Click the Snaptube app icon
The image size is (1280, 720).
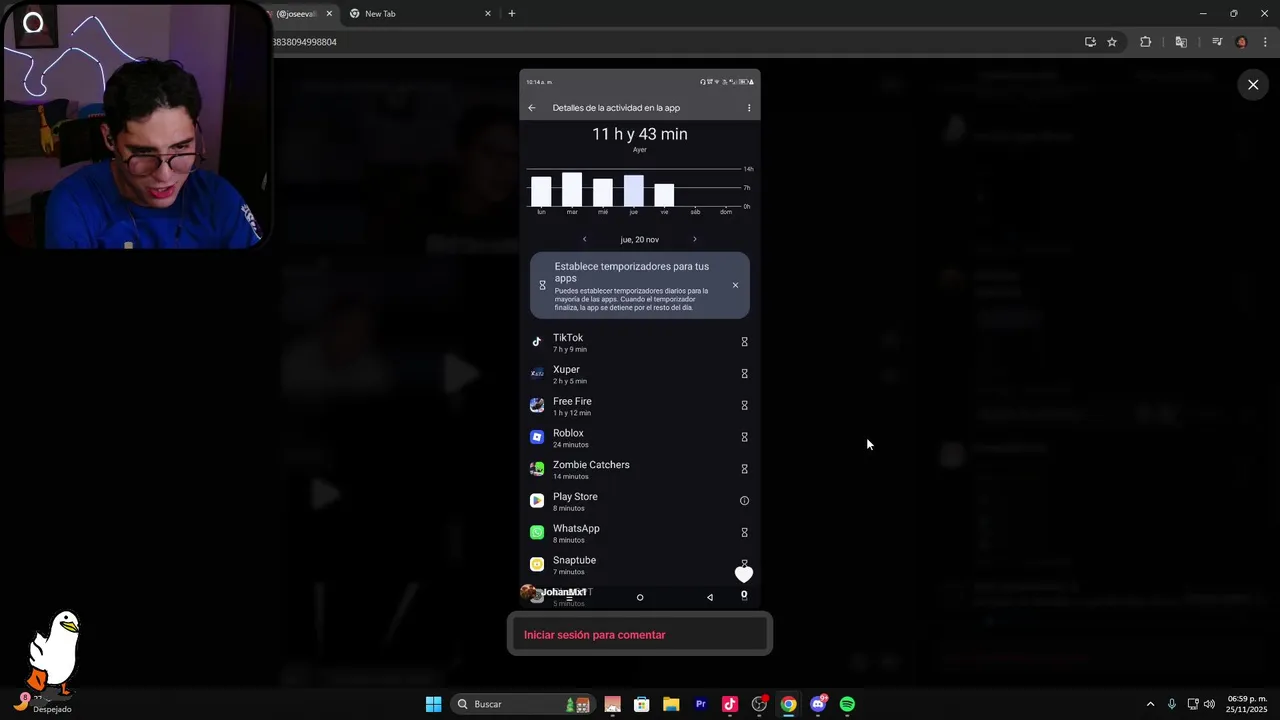(537, 564)
